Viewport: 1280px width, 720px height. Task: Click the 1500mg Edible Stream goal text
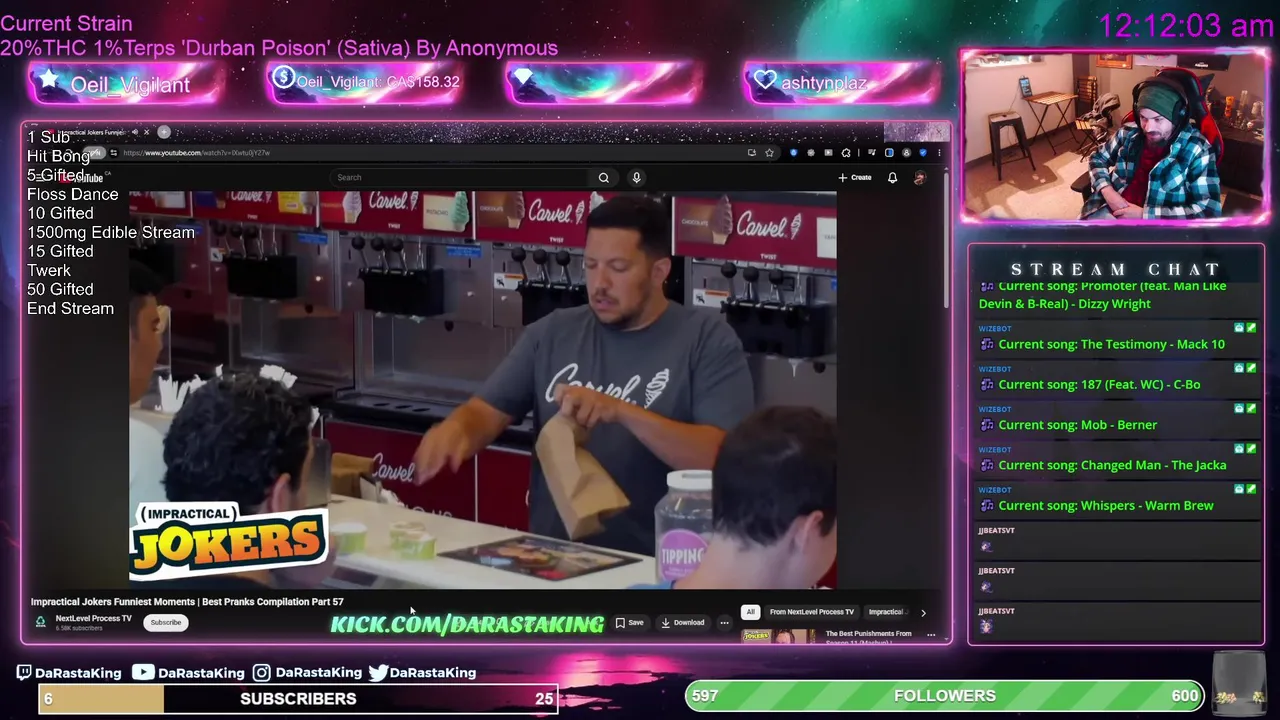click(111, 232)
